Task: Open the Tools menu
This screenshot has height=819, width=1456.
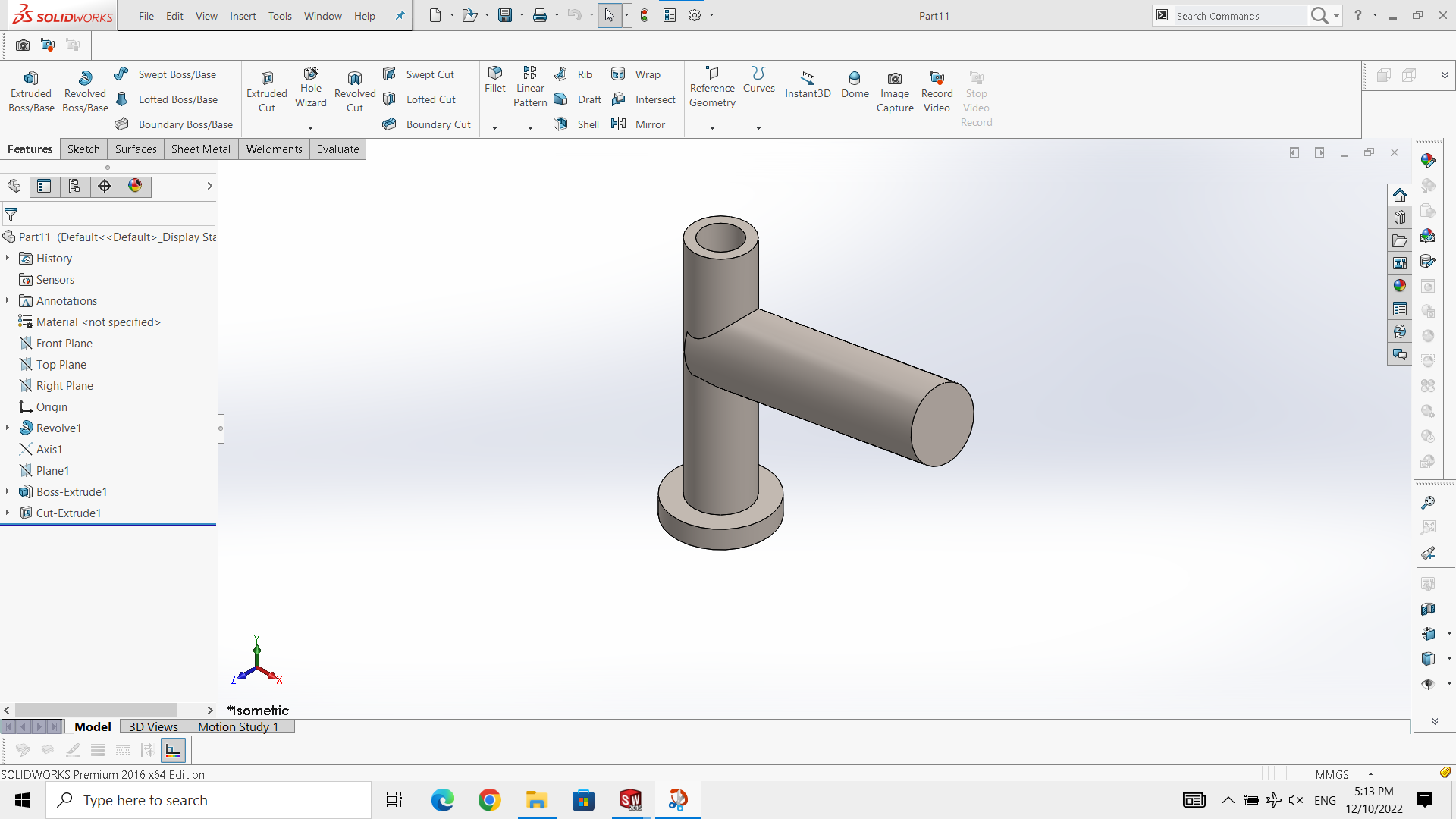Action: point(280,16)
